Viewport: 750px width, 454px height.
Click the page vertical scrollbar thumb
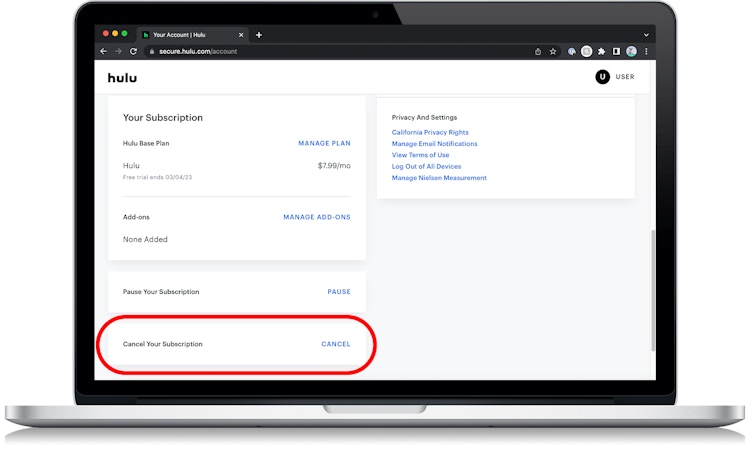click(x=653, y=290)
